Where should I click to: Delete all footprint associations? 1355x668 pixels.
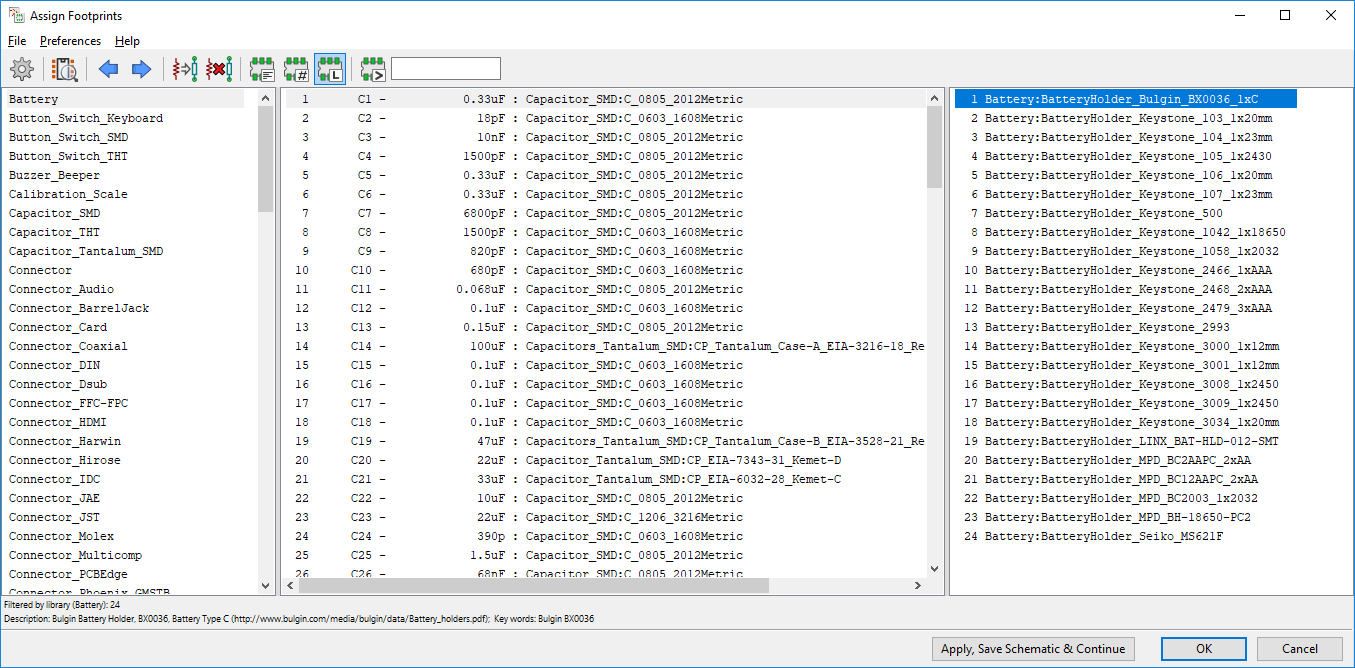[x=219, y=69]
